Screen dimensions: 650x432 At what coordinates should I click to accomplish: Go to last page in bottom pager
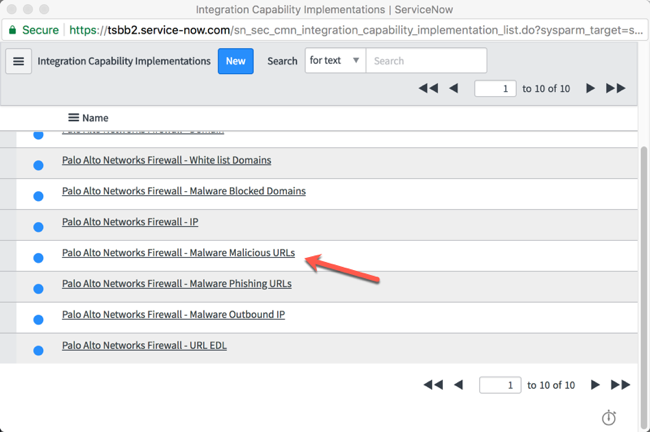(x=621, y=385)
